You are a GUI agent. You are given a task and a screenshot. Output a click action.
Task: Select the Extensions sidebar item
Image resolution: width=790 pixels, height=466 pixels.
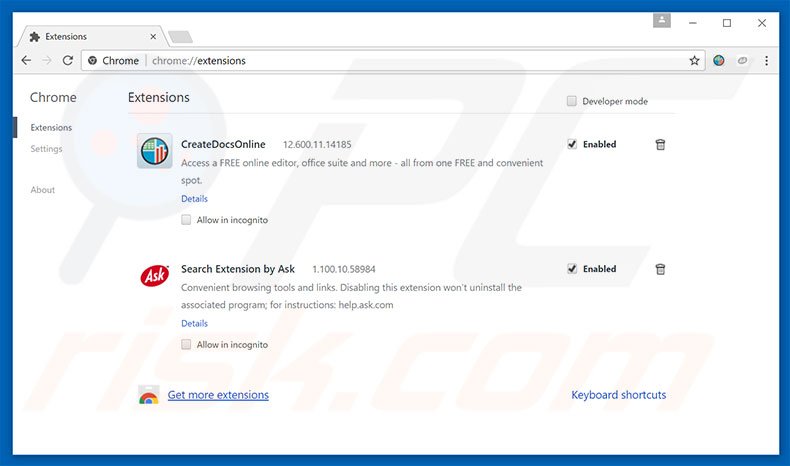(51, 127)
